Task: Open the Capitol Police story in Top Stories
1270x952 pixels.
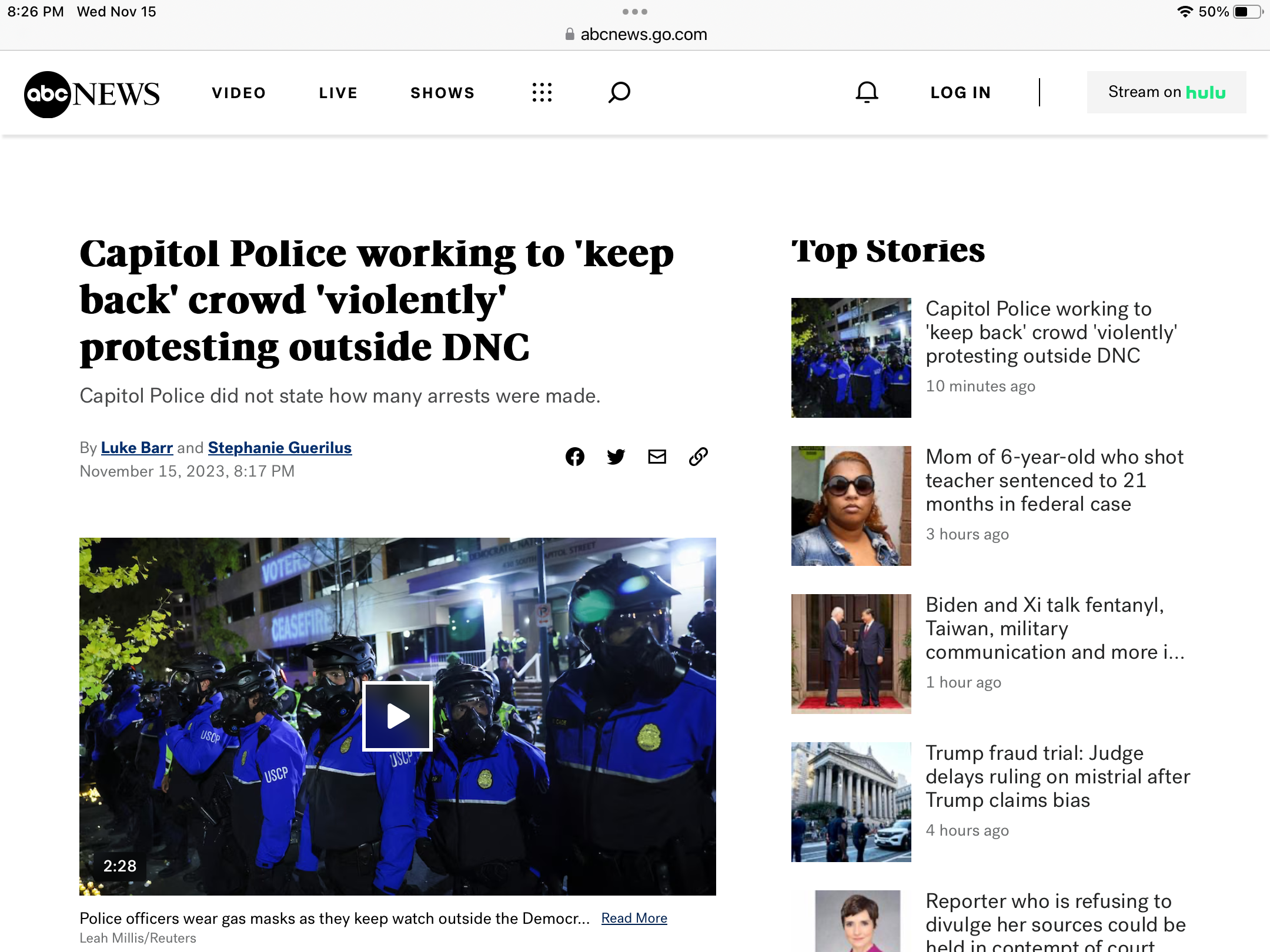Action: pos(1051,332)
